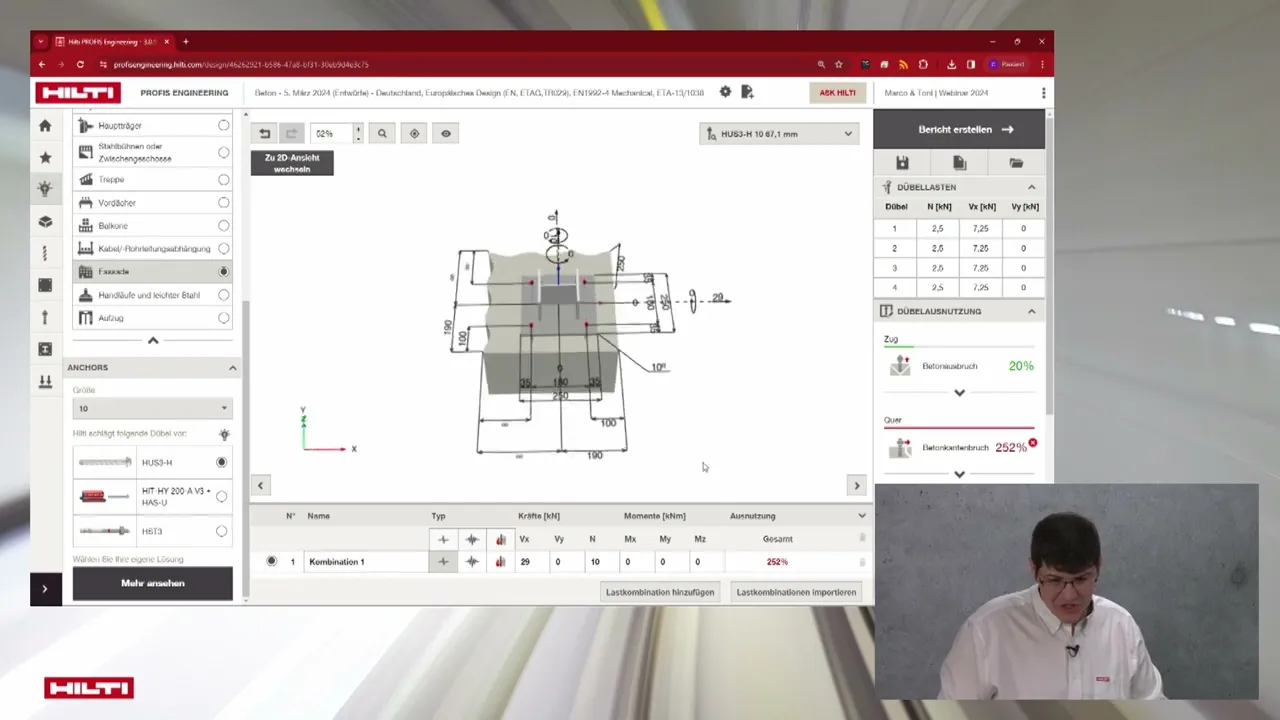Click the light bulb beside anchor suggestions
1280x720 pixels.
coord(224,434)
